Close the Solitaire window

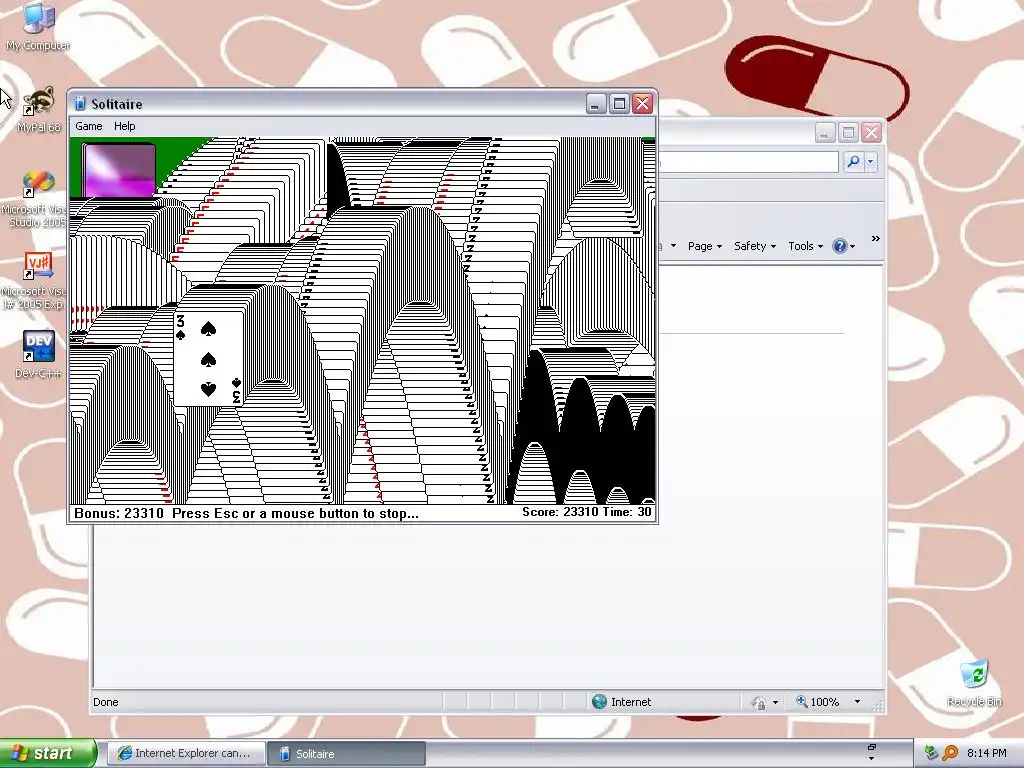click(x=643, y=104)
